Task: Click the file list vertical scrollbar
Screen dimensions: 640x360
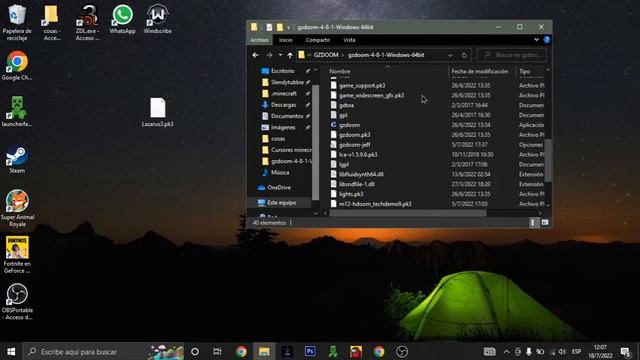Action: coord(548,160)
